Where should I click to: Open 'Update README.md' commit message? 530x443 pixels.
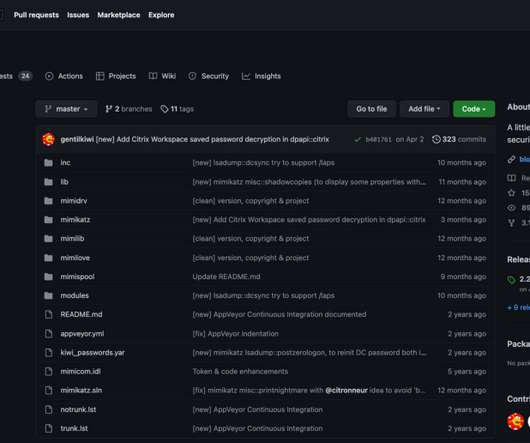click(226, 277)
